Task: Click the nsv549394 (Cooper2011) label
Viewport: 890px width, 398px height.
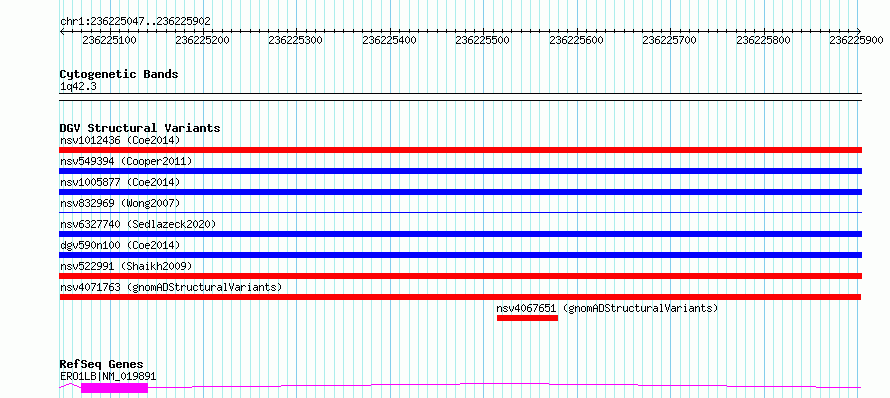Action: 126,161
